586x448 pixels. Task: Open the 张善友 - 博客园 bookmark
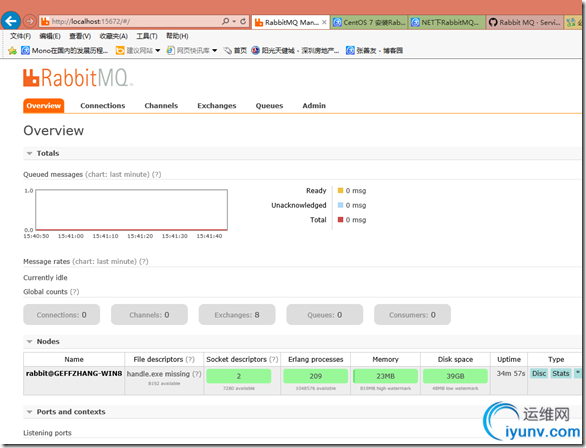pyautogui.click(x=374, y=50)
